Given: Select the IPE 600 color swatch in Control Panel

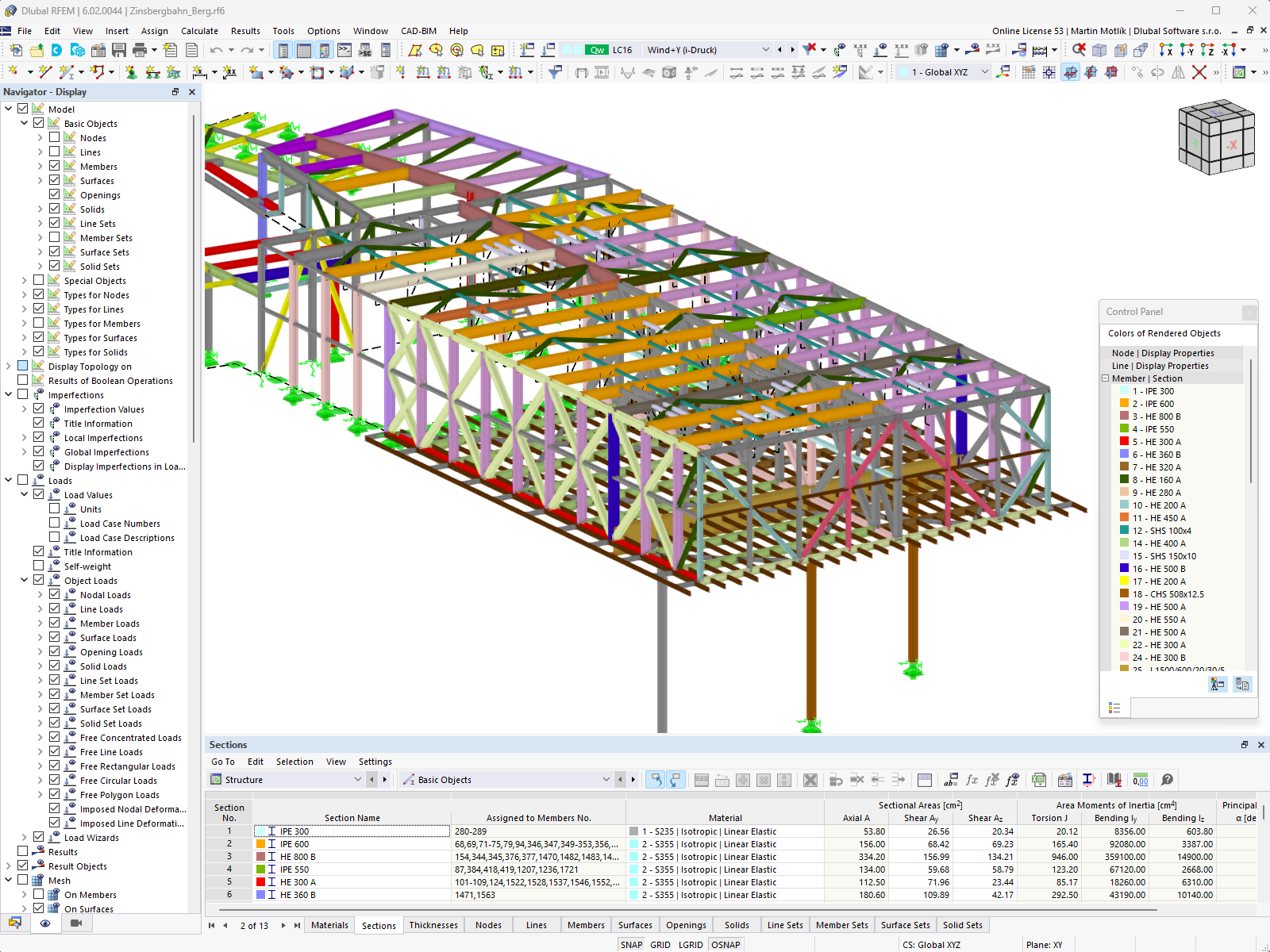Looking at the screenshot, I should coord(1124,403).
